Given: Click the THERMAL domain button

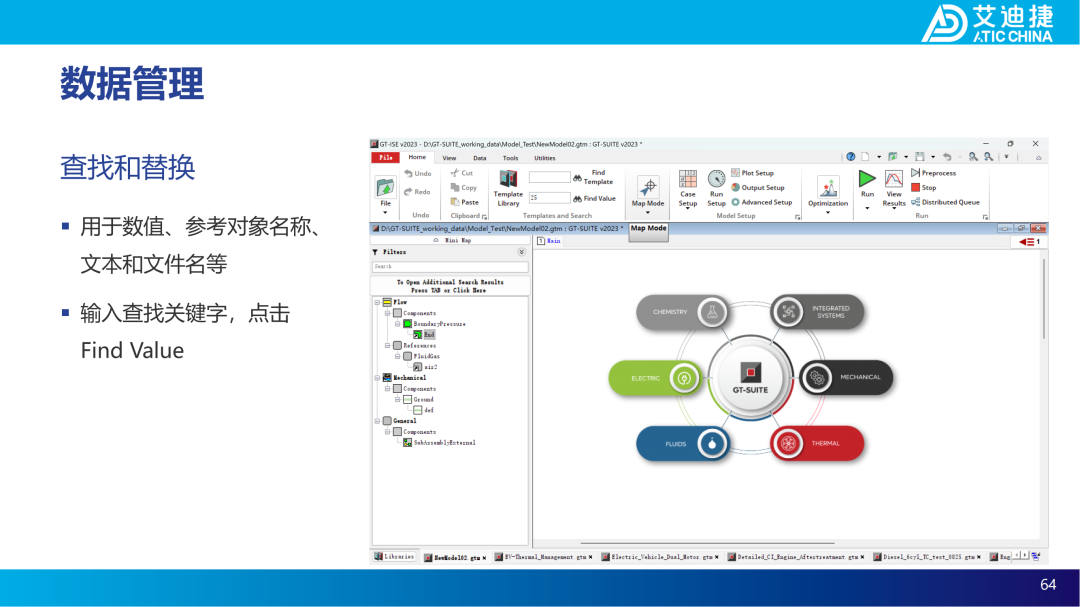Looking at the screenshot, I should coord(816,443).
